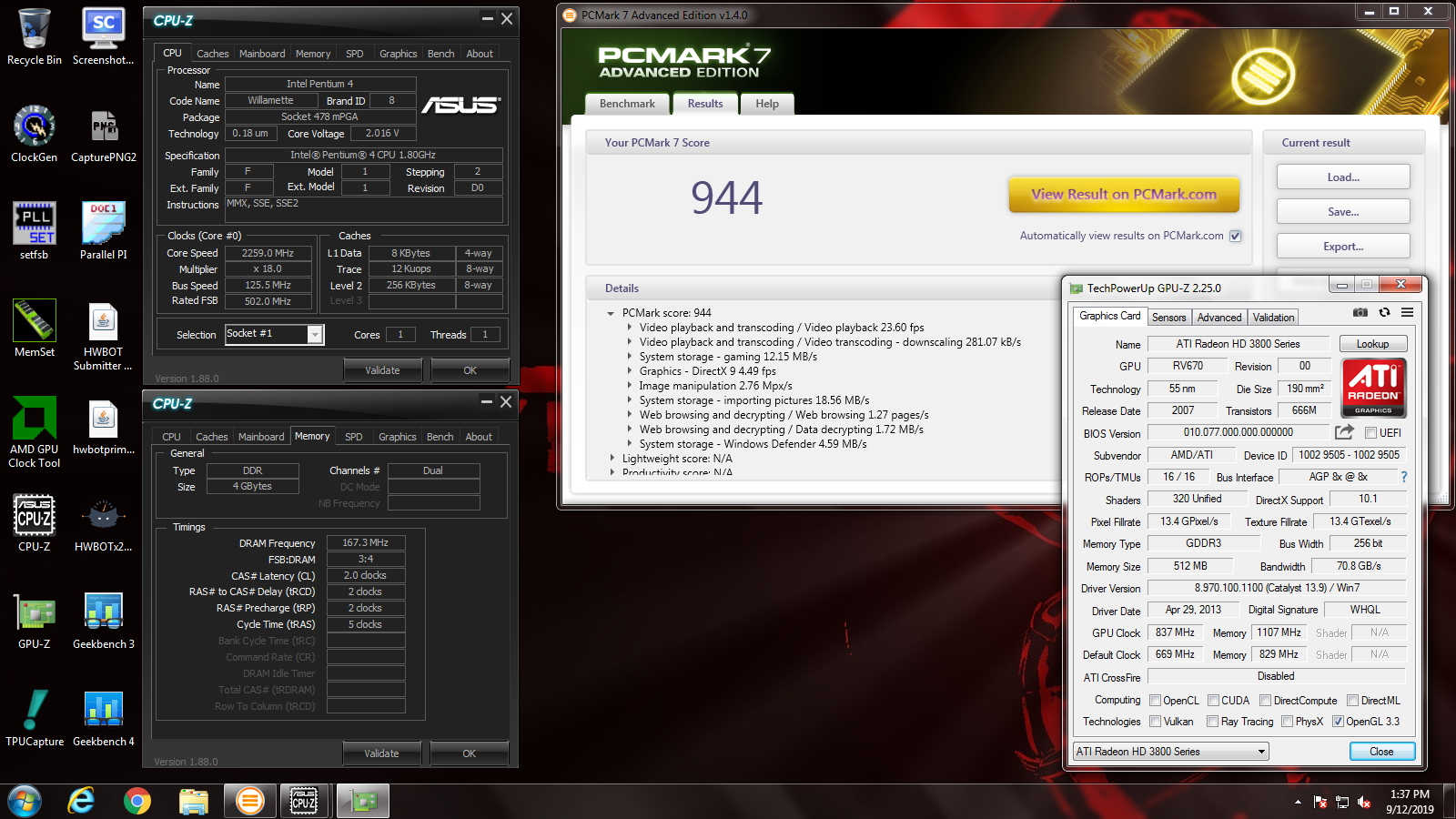Viewport: 1456px width, 819px height.
Task: Launch the Parallel PI desktop shortcut
Action: coord(104,231)
